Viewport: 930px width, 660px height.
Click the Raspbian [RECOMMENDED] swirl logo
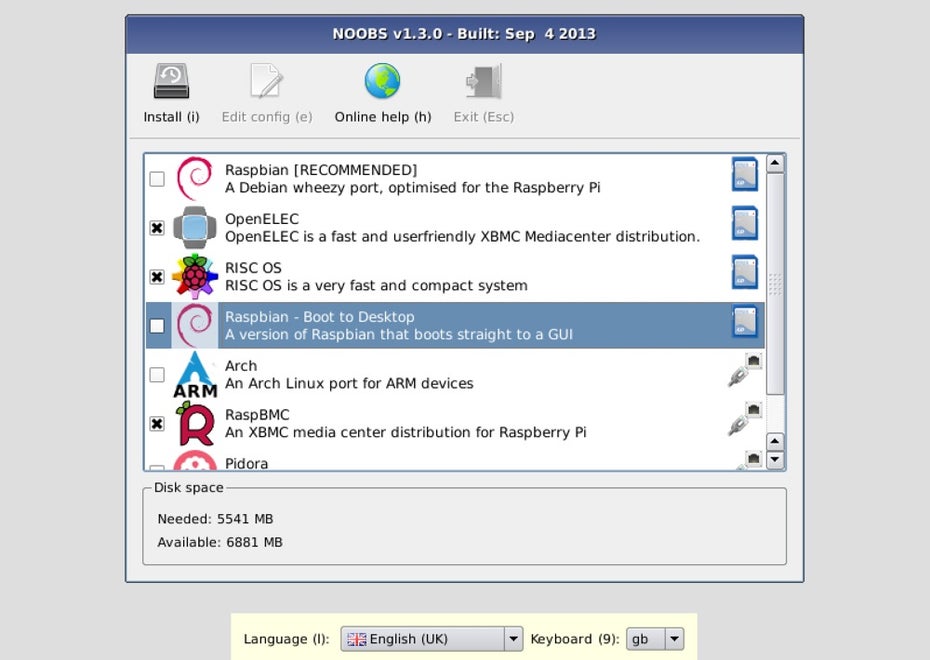tap(195, 178)
